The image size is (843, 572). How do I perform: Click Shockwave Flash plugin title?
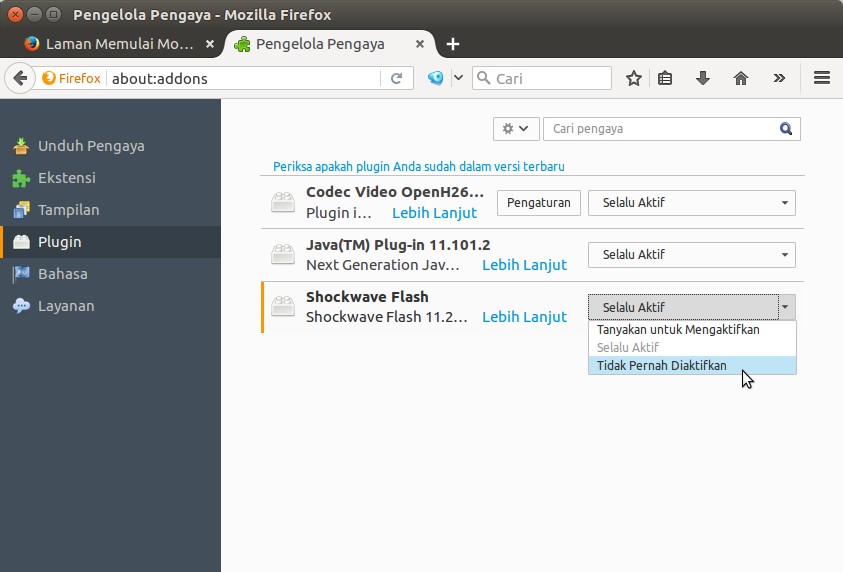tap(367, 297)
